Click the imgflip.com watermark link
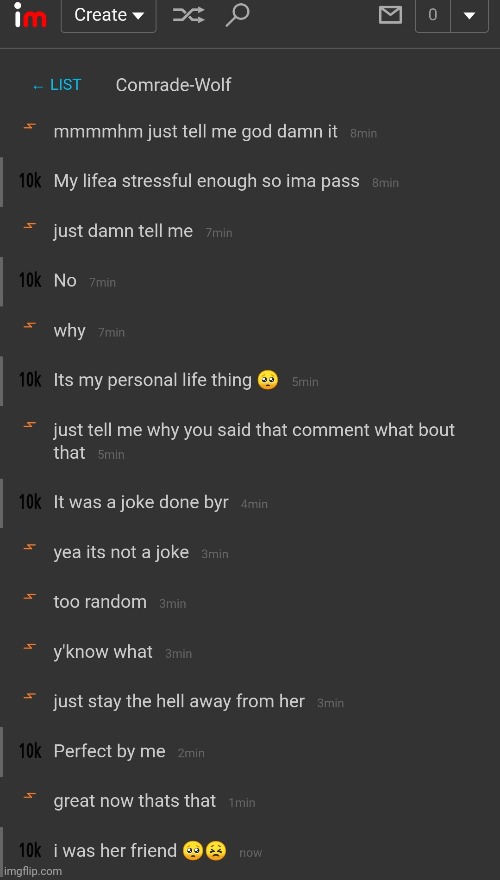This screenshot has height=880, width=500. 32,872
